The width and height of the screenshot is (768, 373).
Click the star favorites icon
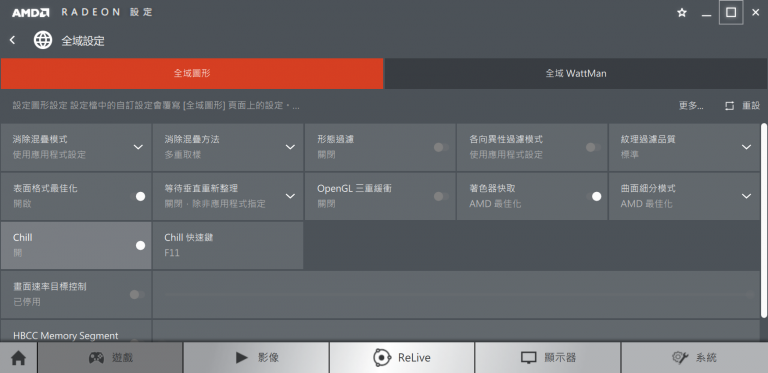[681, 13]
